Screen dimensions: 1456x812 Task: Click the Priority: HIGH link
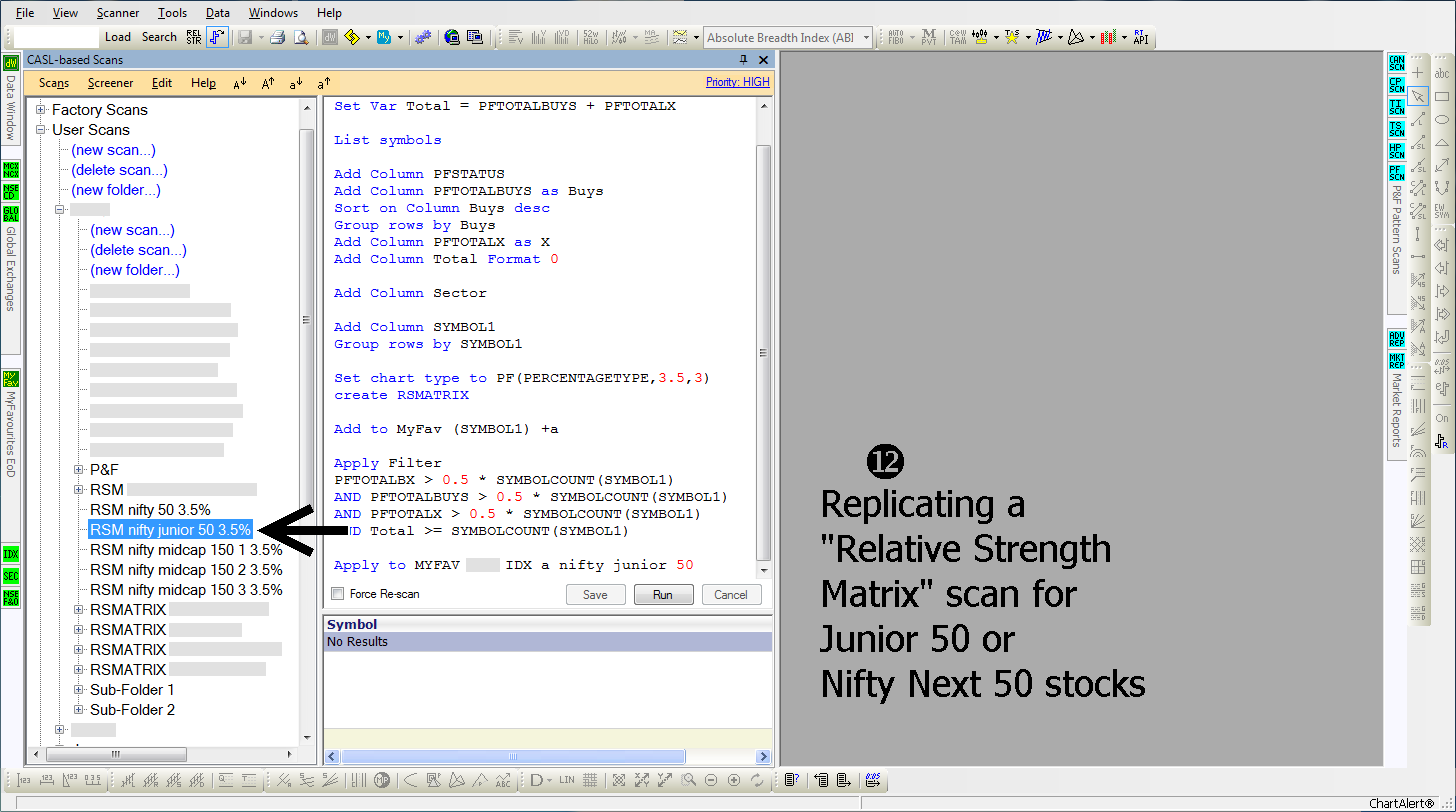coord(738,83)
